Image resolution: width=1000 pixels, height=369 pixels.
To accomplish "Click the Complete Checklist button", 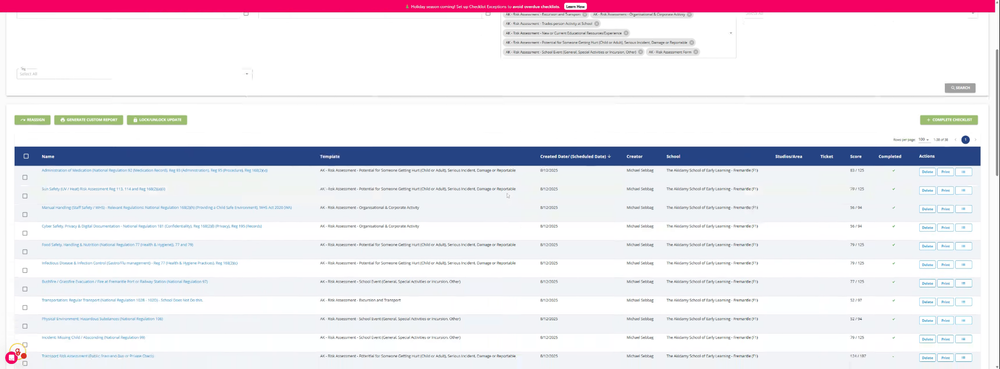I will click(949, 120).
